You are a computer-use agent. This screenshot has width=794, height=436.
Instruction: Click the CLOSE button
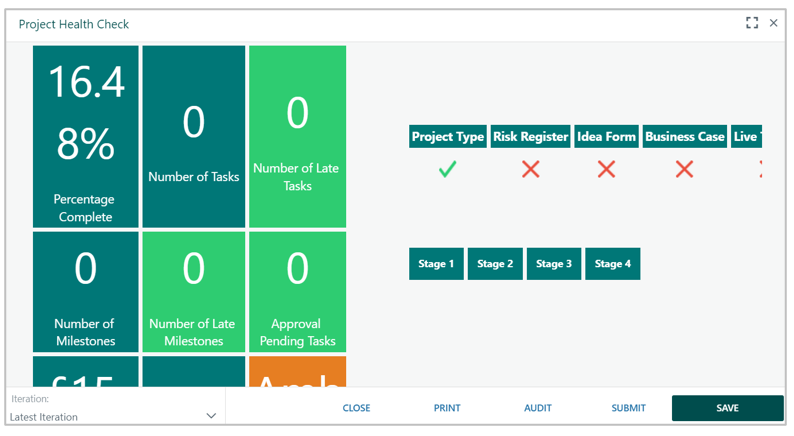tap(356, 408)
